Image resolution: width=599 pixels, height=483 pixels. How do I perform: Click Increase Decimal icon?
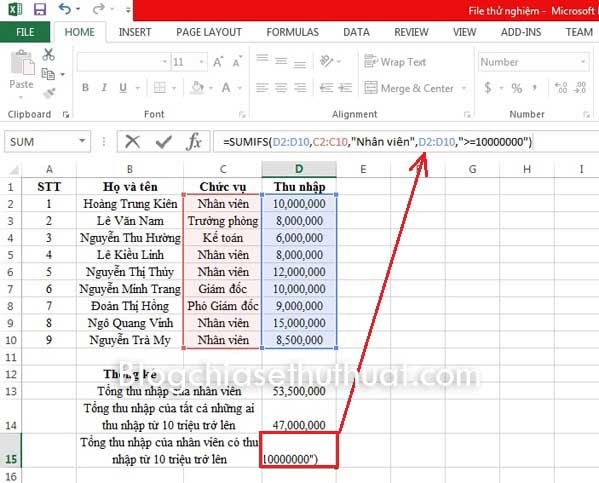[561, 88]
